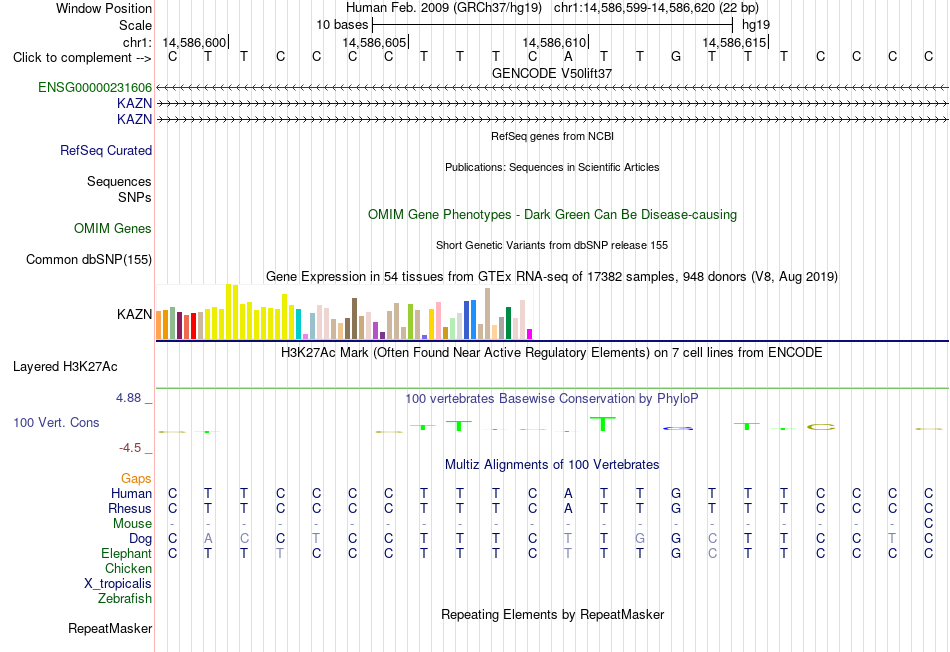Click the base A in the sequence row
Viewport: 950px width, 652px height.
(x=568, y=57)
